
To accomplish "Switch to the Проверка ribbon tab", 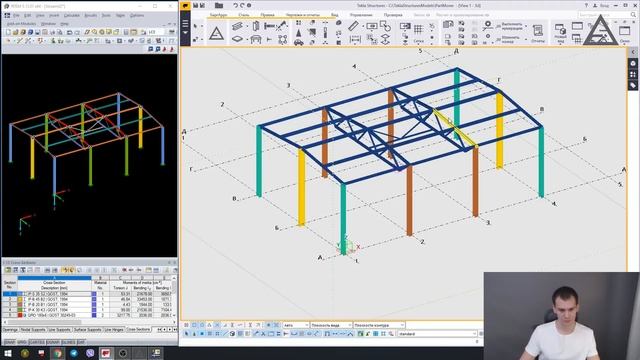I will coord(393,15).
